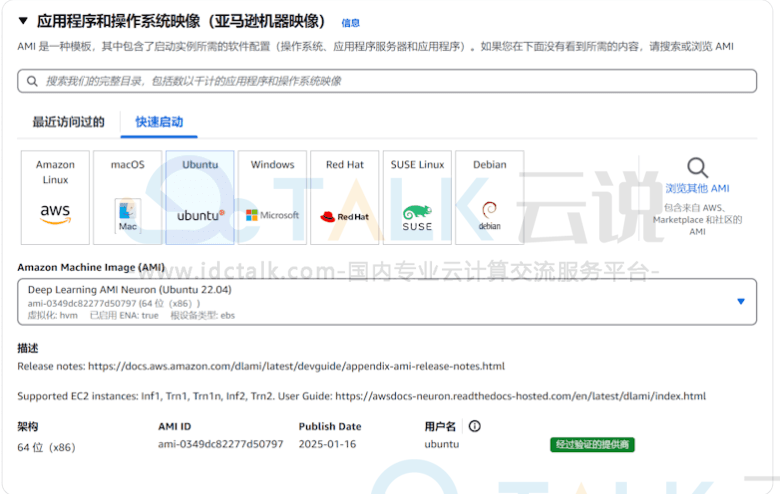Click the username value ubuntu

(x=442, y=444)
